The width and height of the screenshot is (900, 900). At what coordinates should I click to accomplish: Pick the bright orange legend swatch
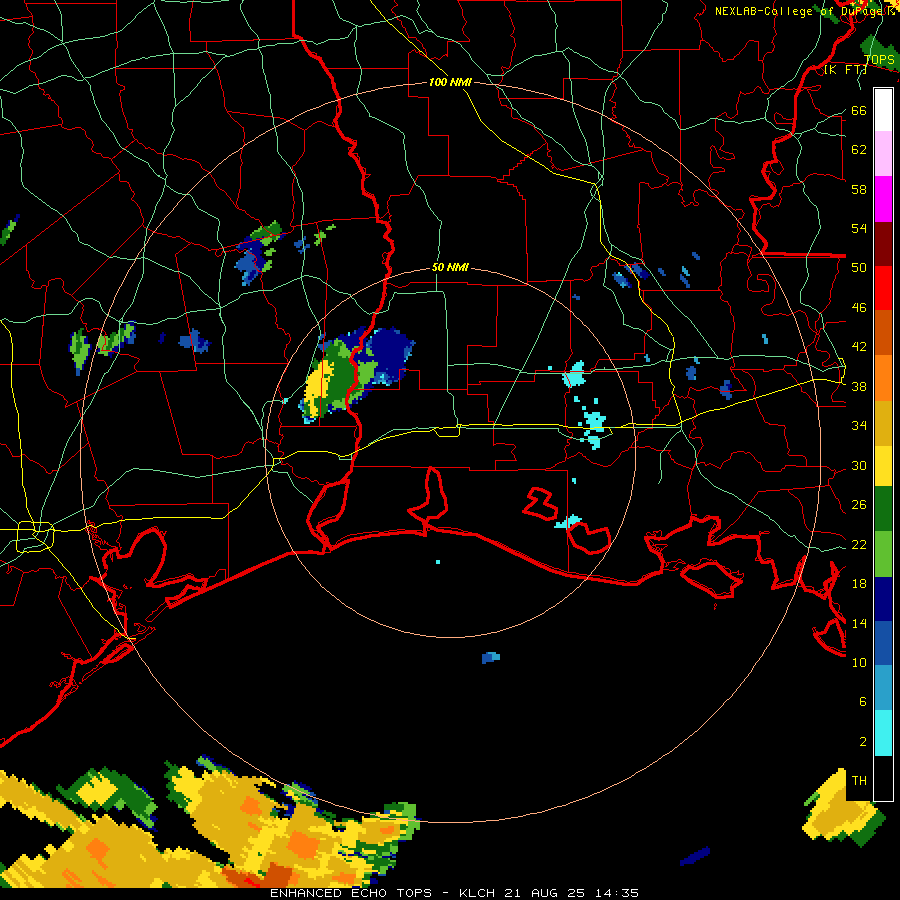pos(883,378)
